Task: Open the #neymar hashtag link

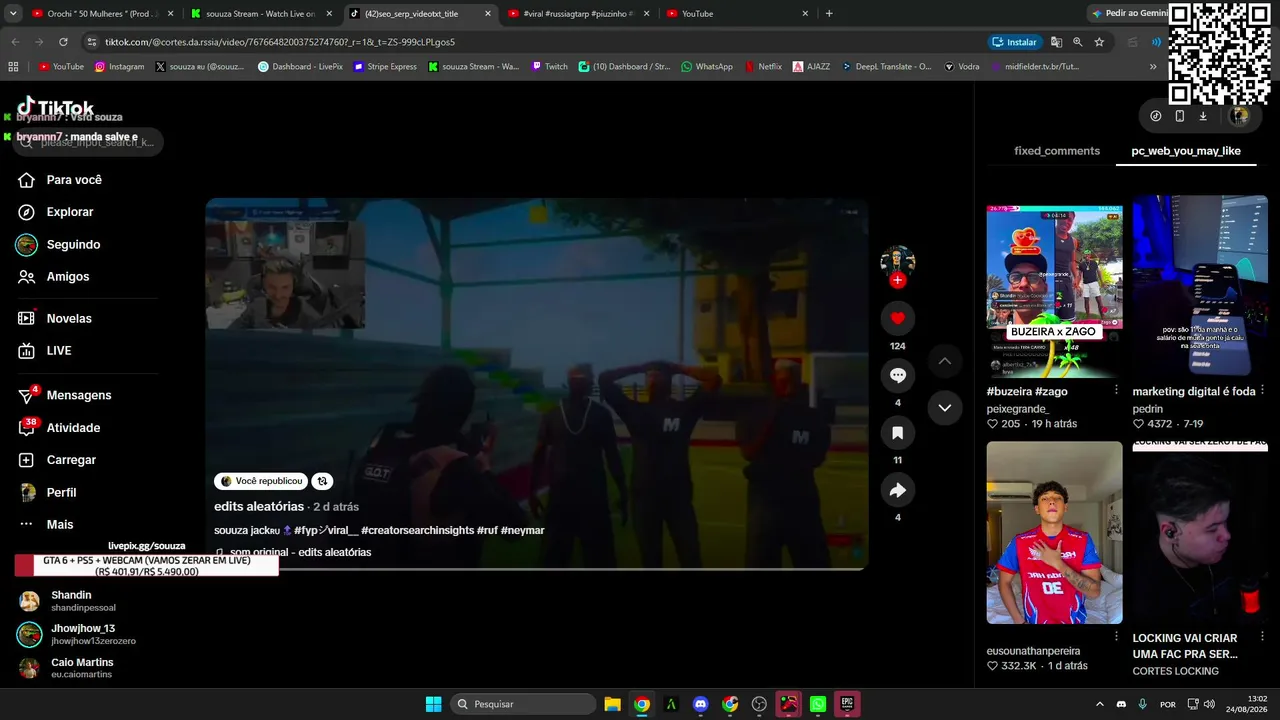Action: coord(522,530)
